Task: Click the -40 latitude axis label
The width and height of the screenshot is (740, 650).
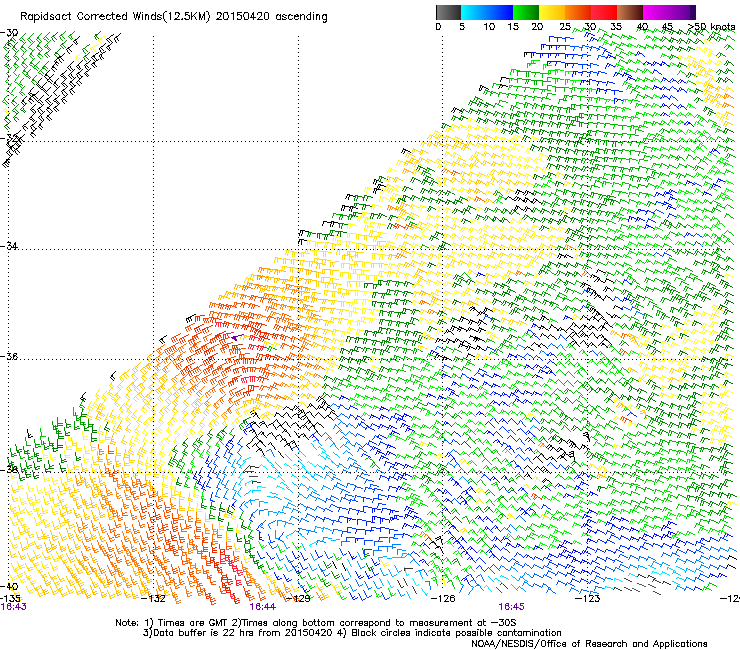Action: [9, 586]
